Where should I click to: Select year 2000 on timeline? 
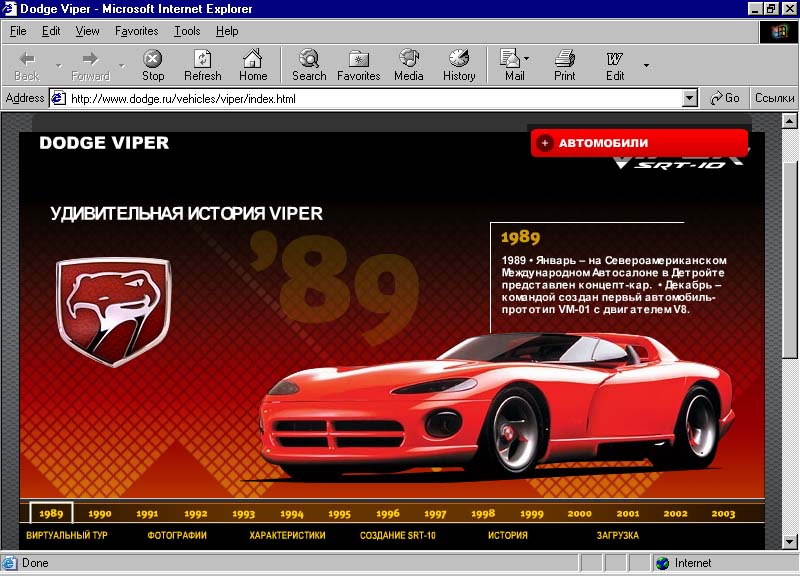tap(580, 513)
